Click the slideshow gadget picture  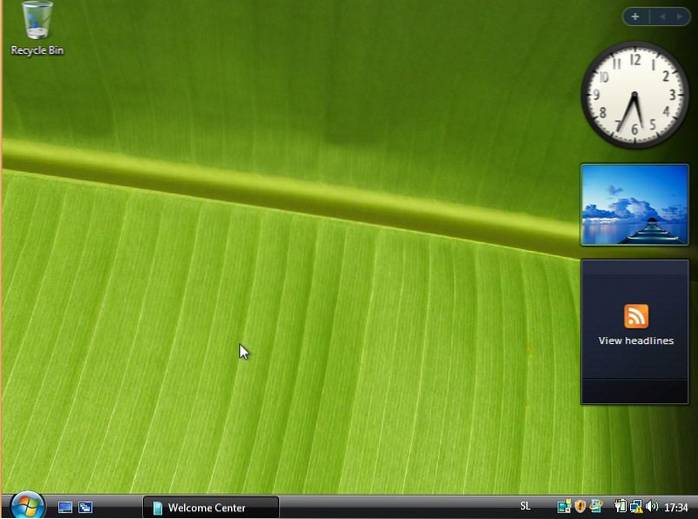point(635,205)
